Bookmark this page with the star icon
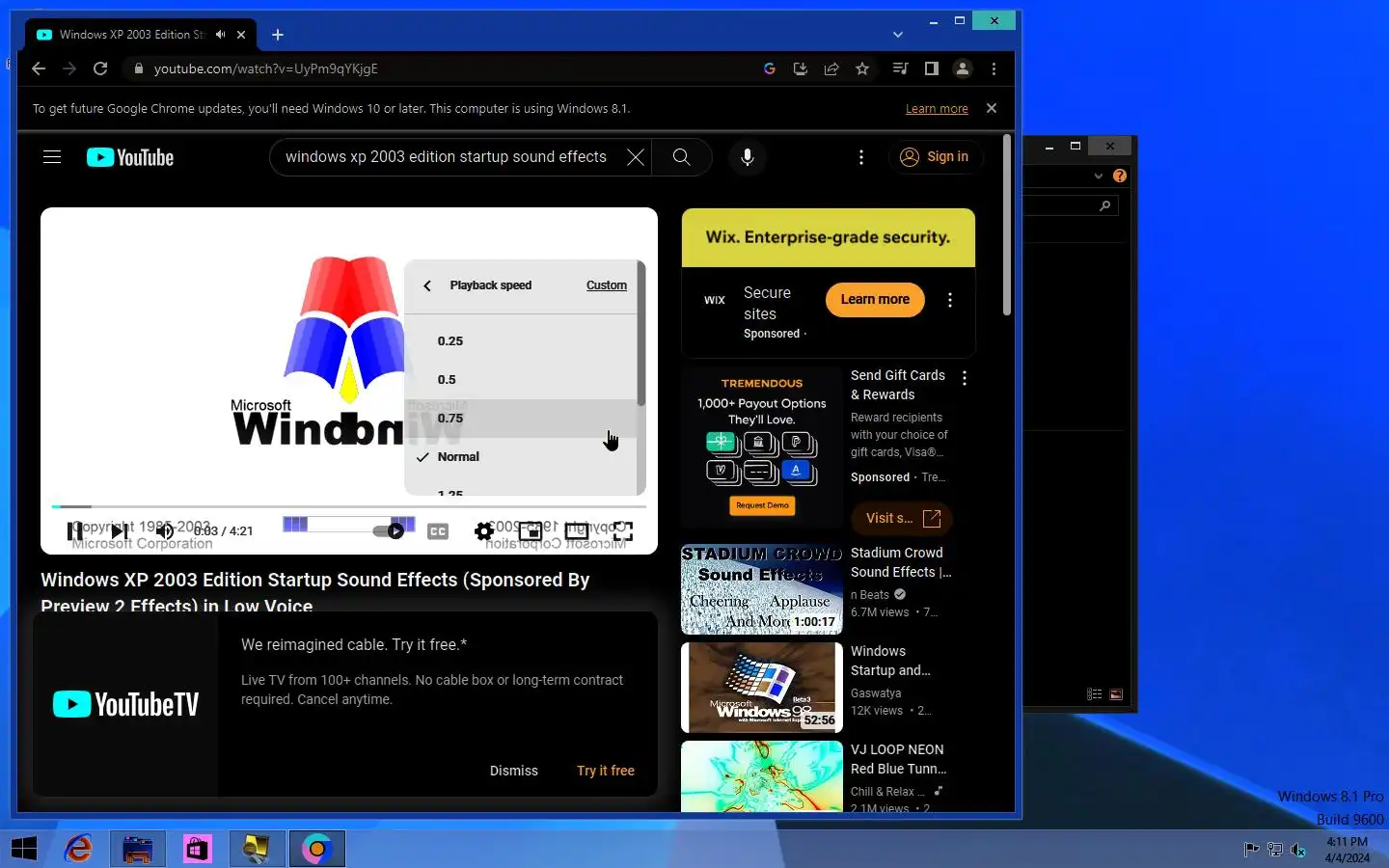 click(x=862, y=68)
